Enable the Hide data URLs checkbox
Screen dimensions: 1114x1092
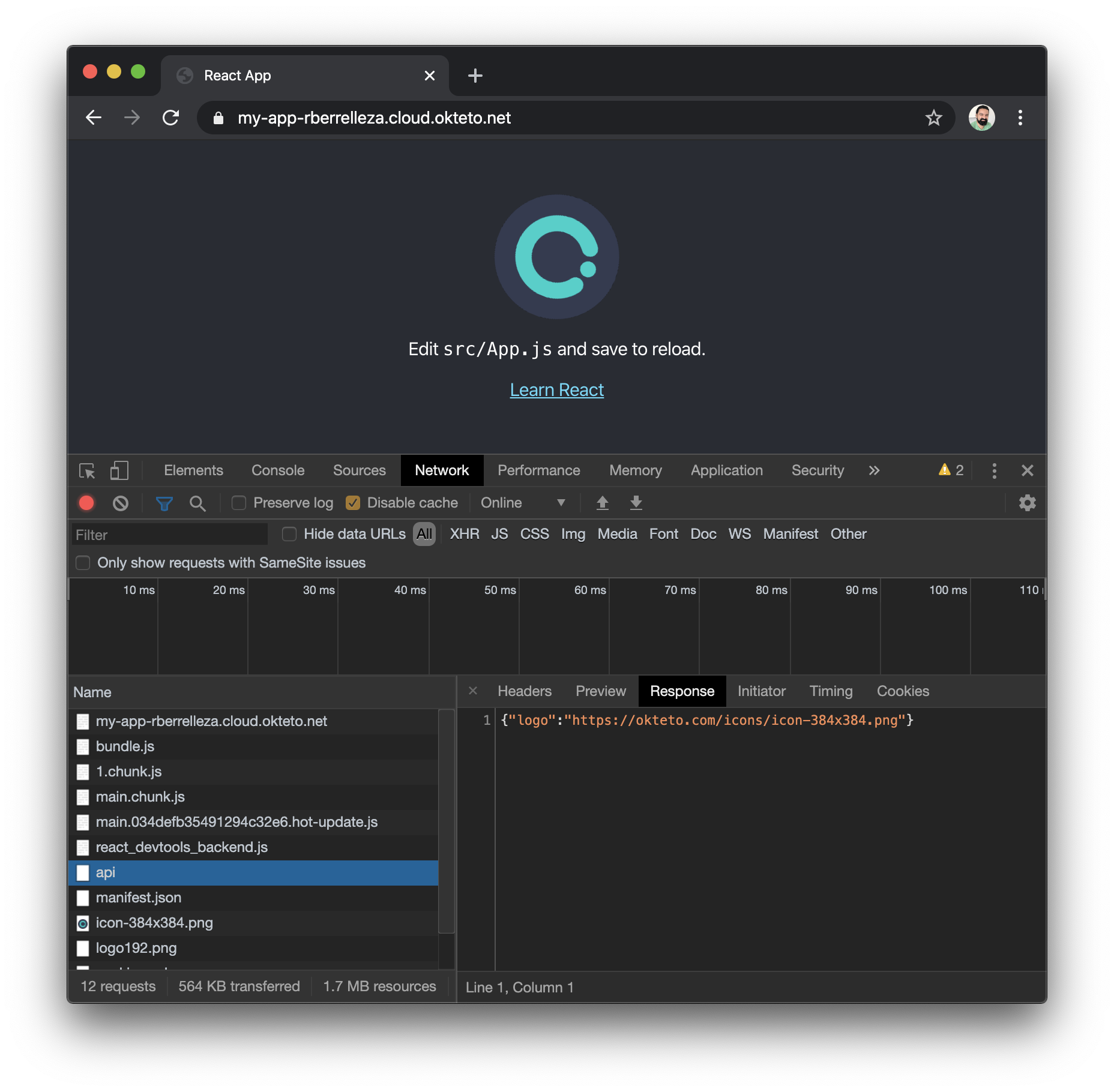point(289,534)
